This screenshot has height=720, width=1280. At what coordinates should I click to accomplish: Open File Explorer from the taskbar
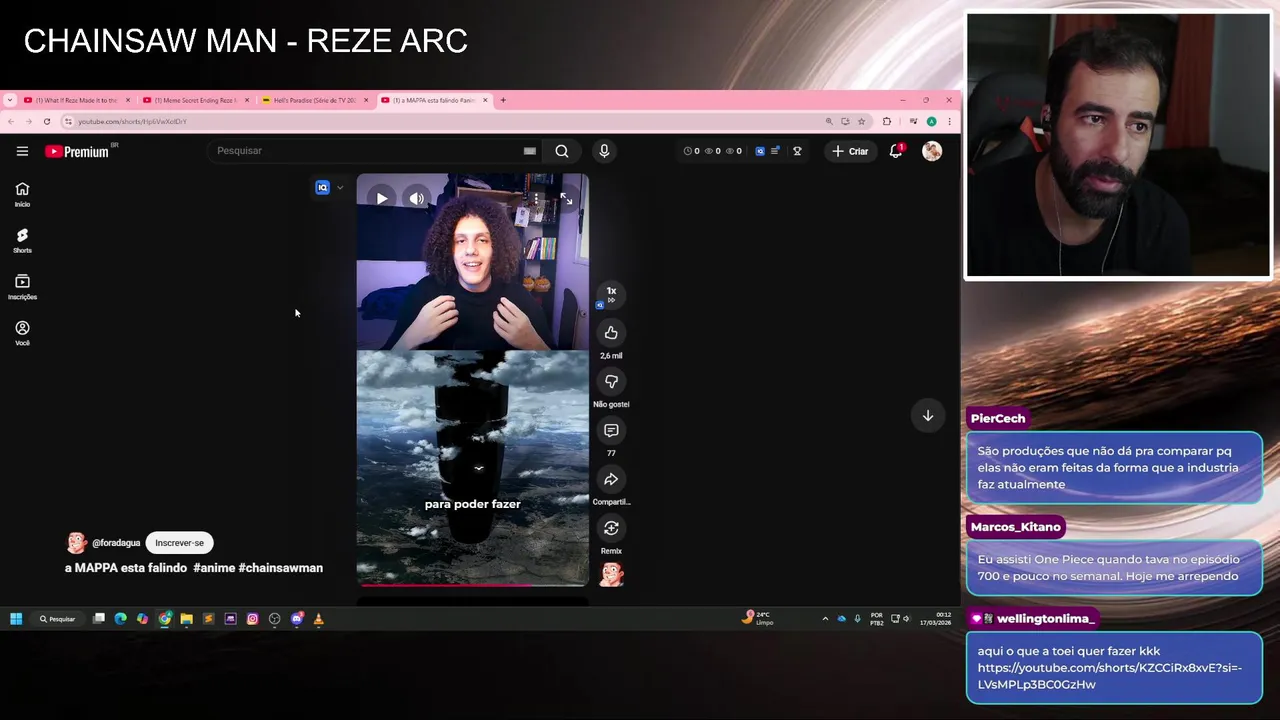pyautogui.click(x=186, y=619)
